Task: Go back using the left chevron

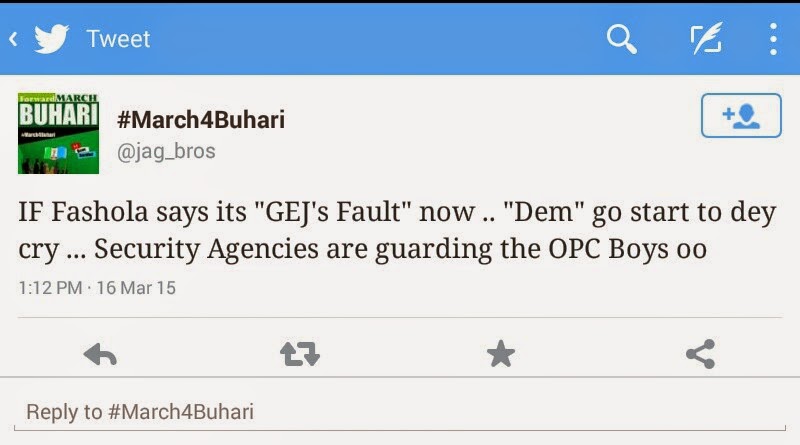Action: pyautogui.click(x=13, y=40)
